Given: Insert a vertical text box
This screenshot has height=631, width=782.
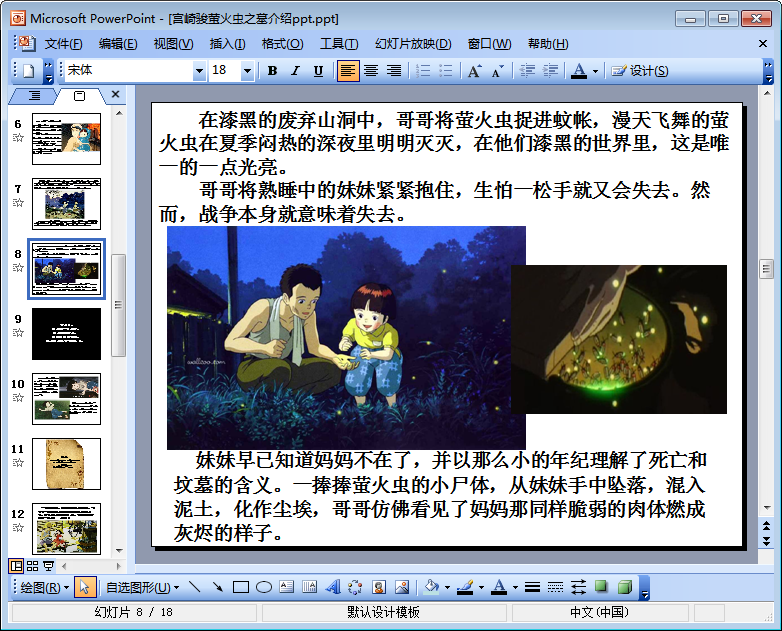Looking at the screenshot, I should [x=310, y=587].
